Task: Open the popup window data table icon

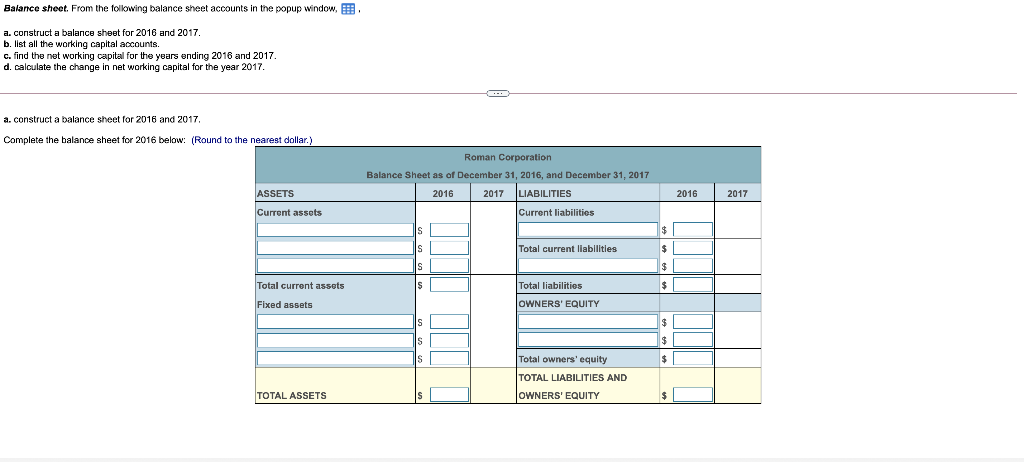Action: coord(348,9)
